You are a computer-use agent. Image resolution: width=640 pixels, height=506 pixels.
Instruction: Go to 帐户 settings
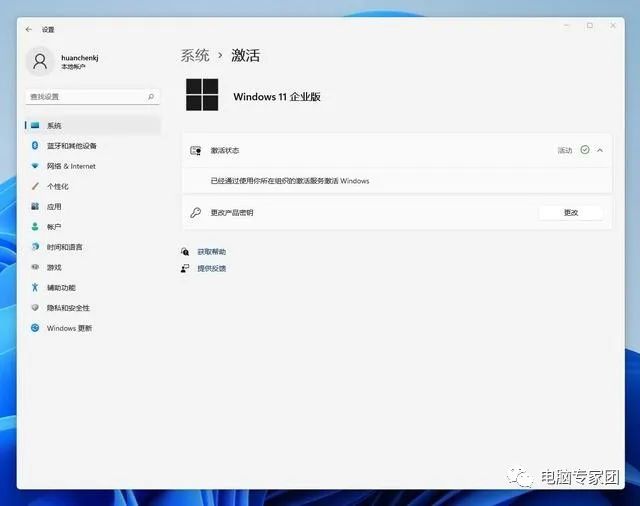point(54,227)
